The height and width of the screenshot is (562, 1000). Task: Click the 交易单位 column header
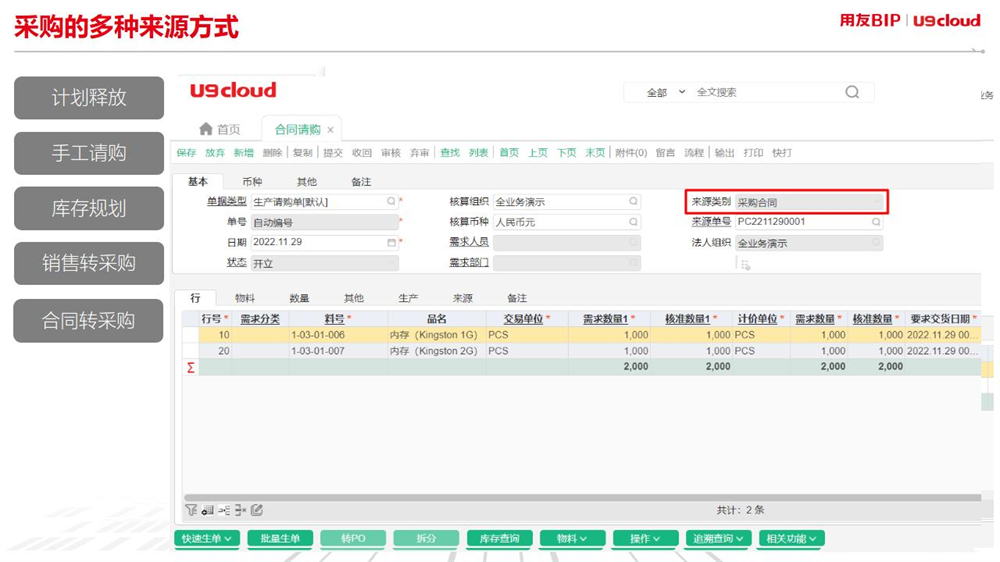527,318
